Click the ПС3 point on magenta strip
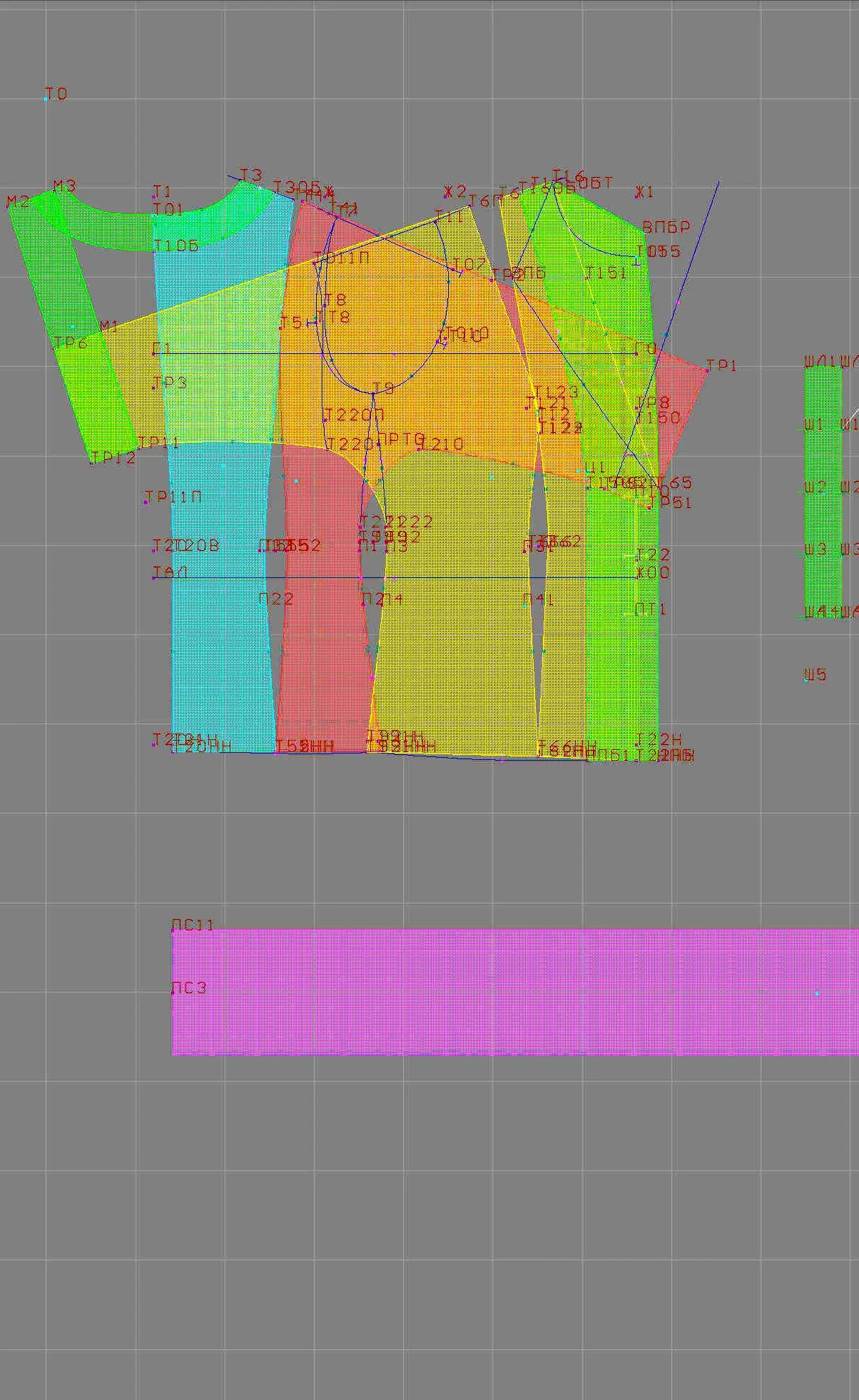This screenshot has height=1400, width=859. click(173, 993)
